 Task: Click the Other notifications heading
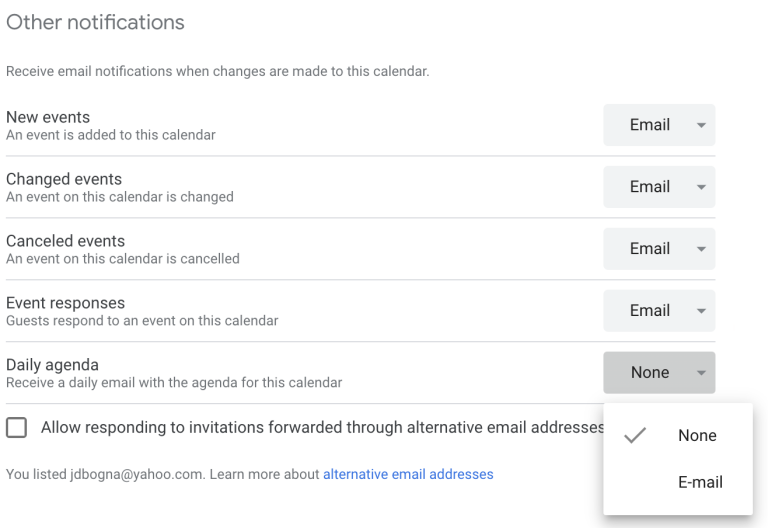pos(95,22)
